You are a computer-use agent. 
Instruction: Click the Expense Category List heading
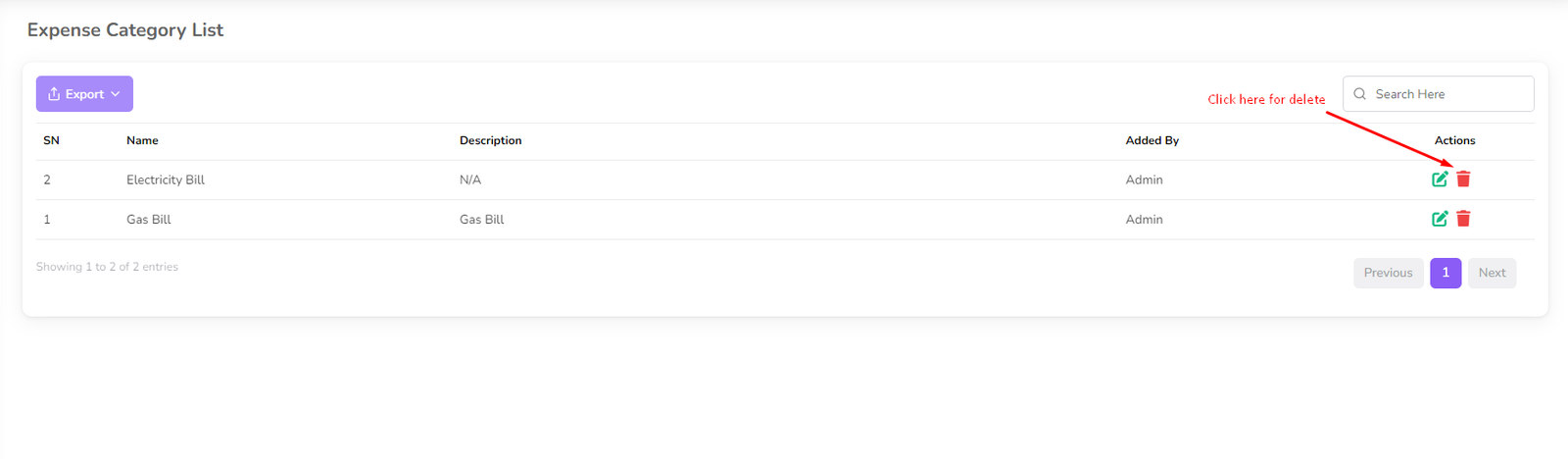pos(125,30)
